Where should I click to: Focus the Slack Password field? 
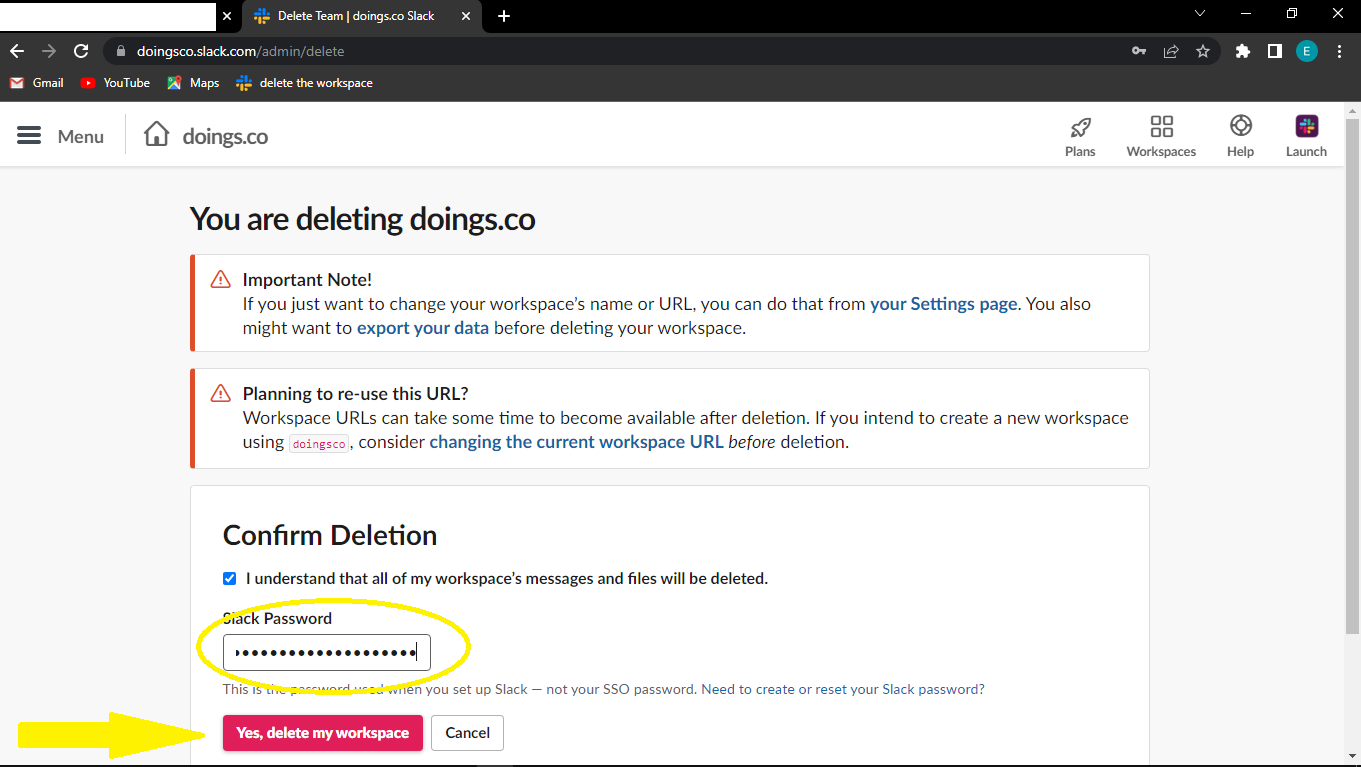pos(327,653)
